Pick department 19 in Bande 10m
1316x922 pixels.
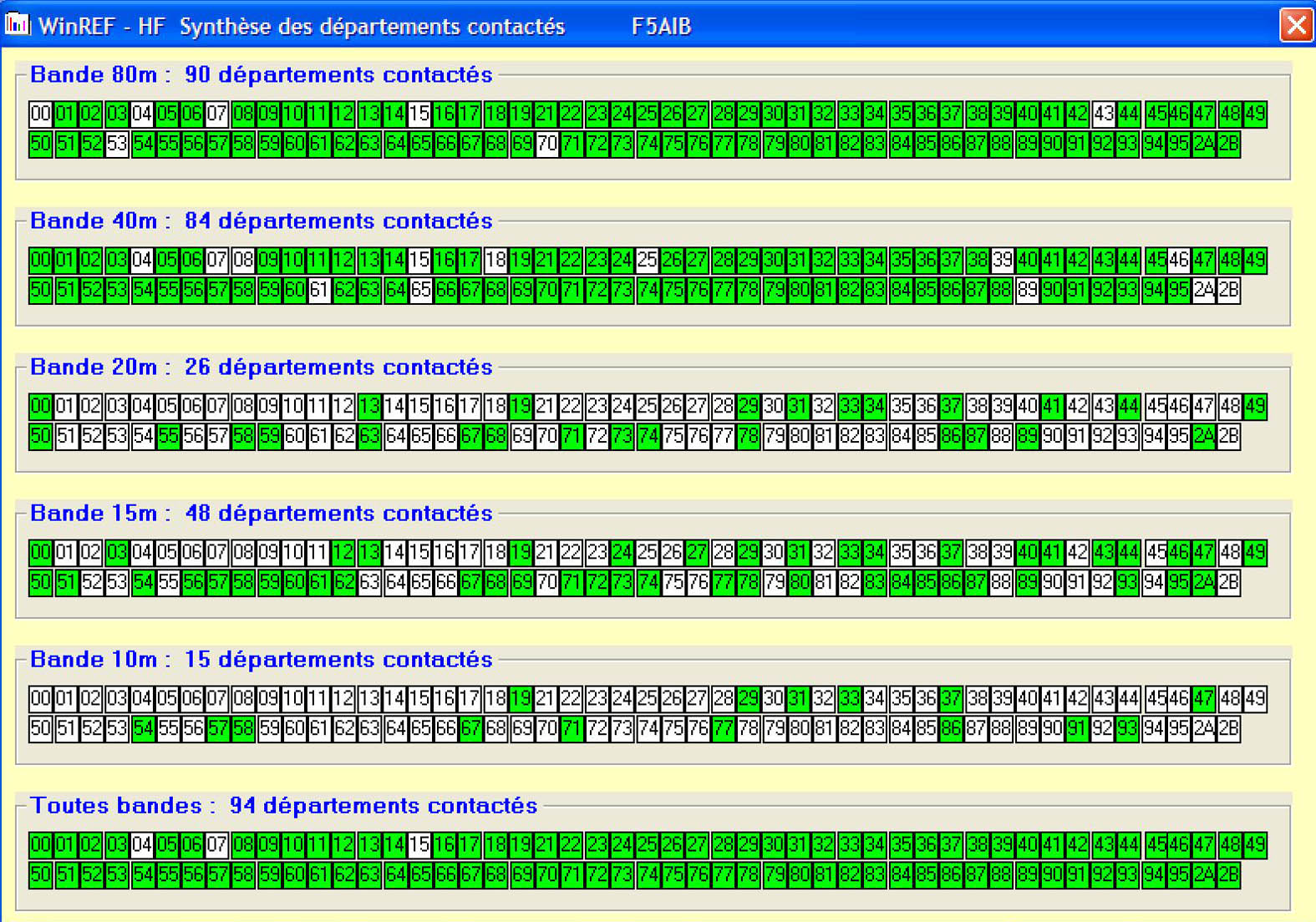click(x=521, y=698)
